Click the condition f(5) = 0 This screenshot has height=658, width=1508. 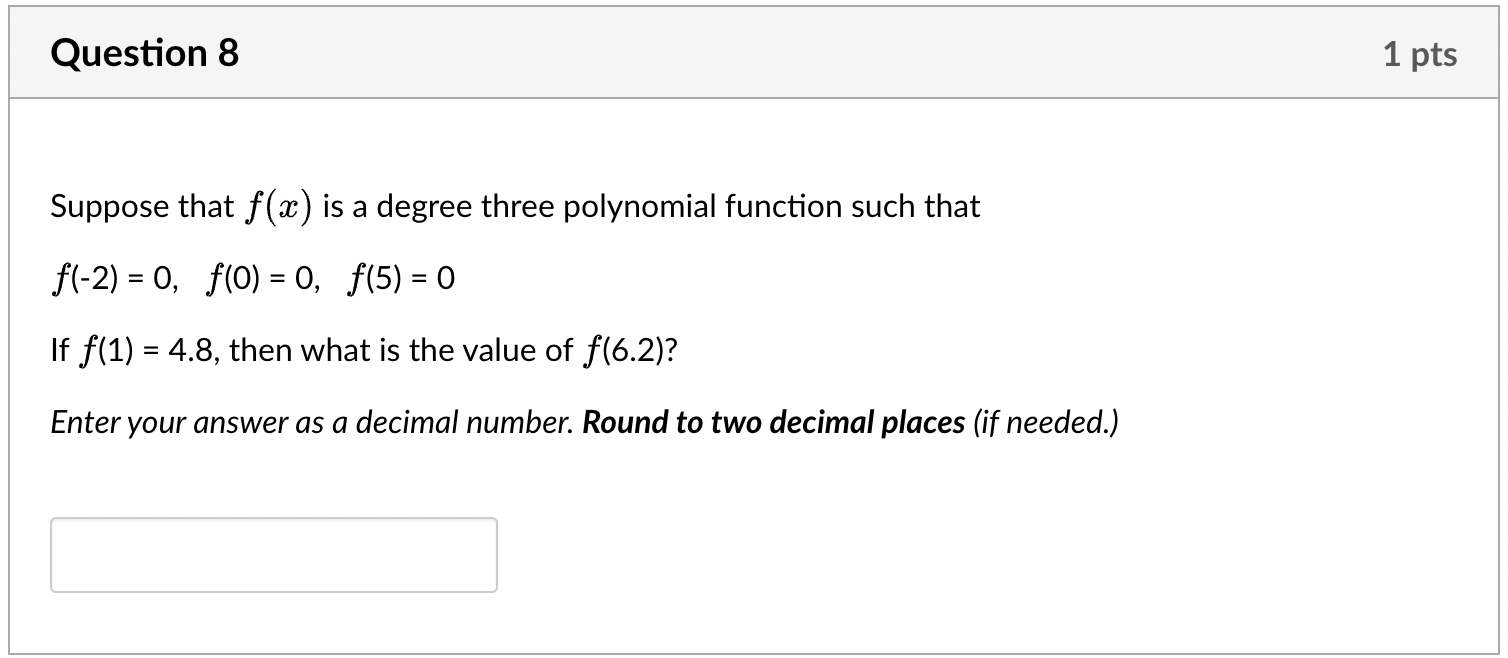pyautogui.click(x=398, y=277)
